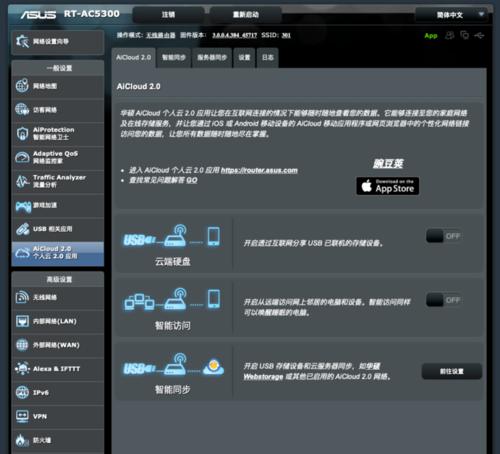Open 访客网络 guest network in sidebar
The image size is (500, 454).
click(x=58, y=110)
